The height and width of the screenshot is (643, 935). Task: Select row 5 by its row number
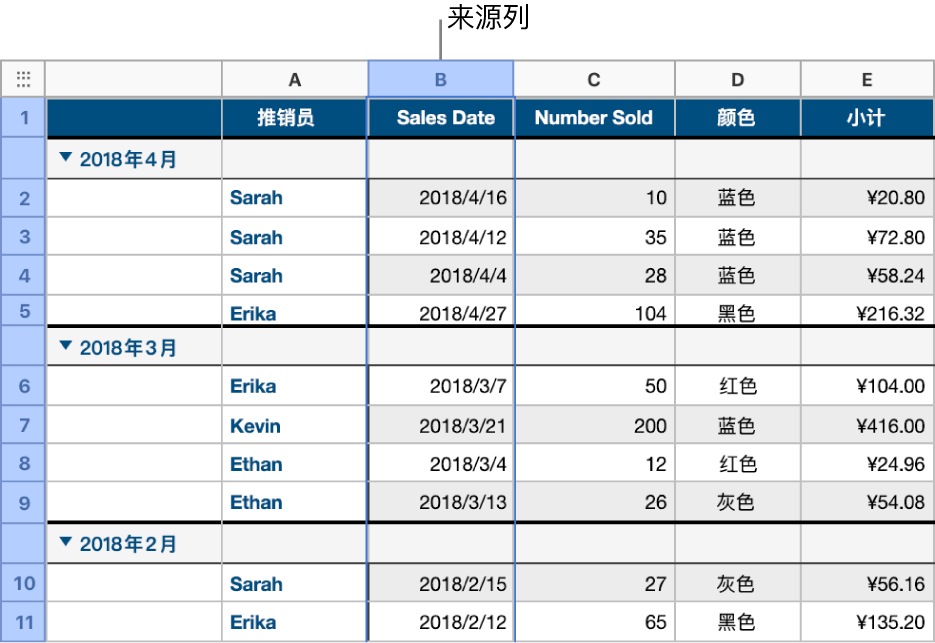(23, 312)
